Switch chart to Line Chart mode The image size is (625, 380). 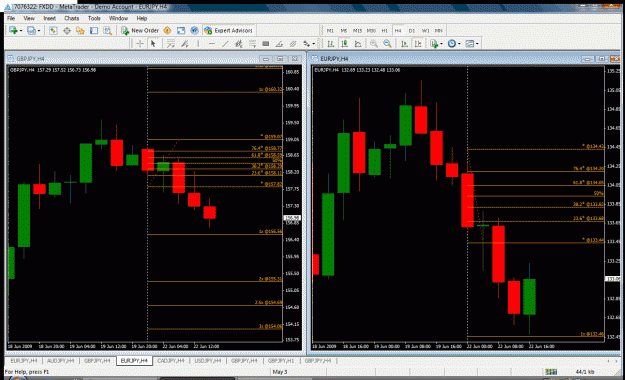point(358,43)
